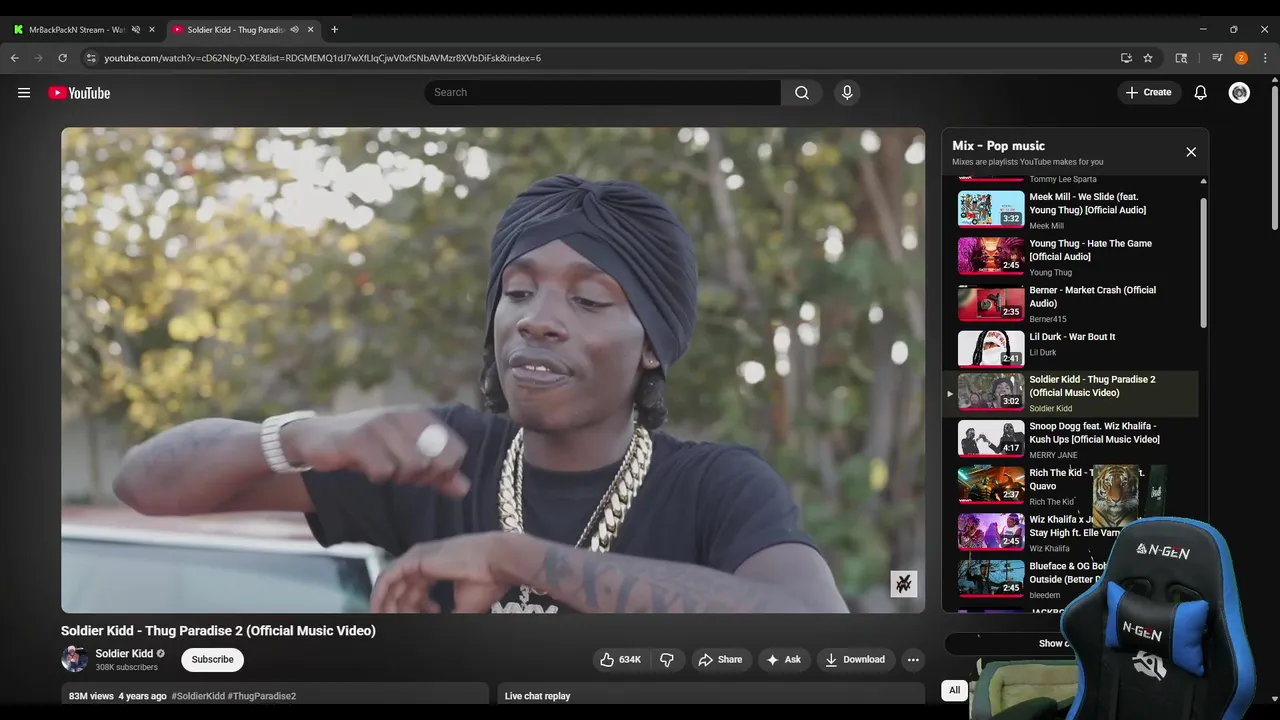Open a new browser tab
The height and width of the screenshot is (720, 1280).
(x=334, y=29)
